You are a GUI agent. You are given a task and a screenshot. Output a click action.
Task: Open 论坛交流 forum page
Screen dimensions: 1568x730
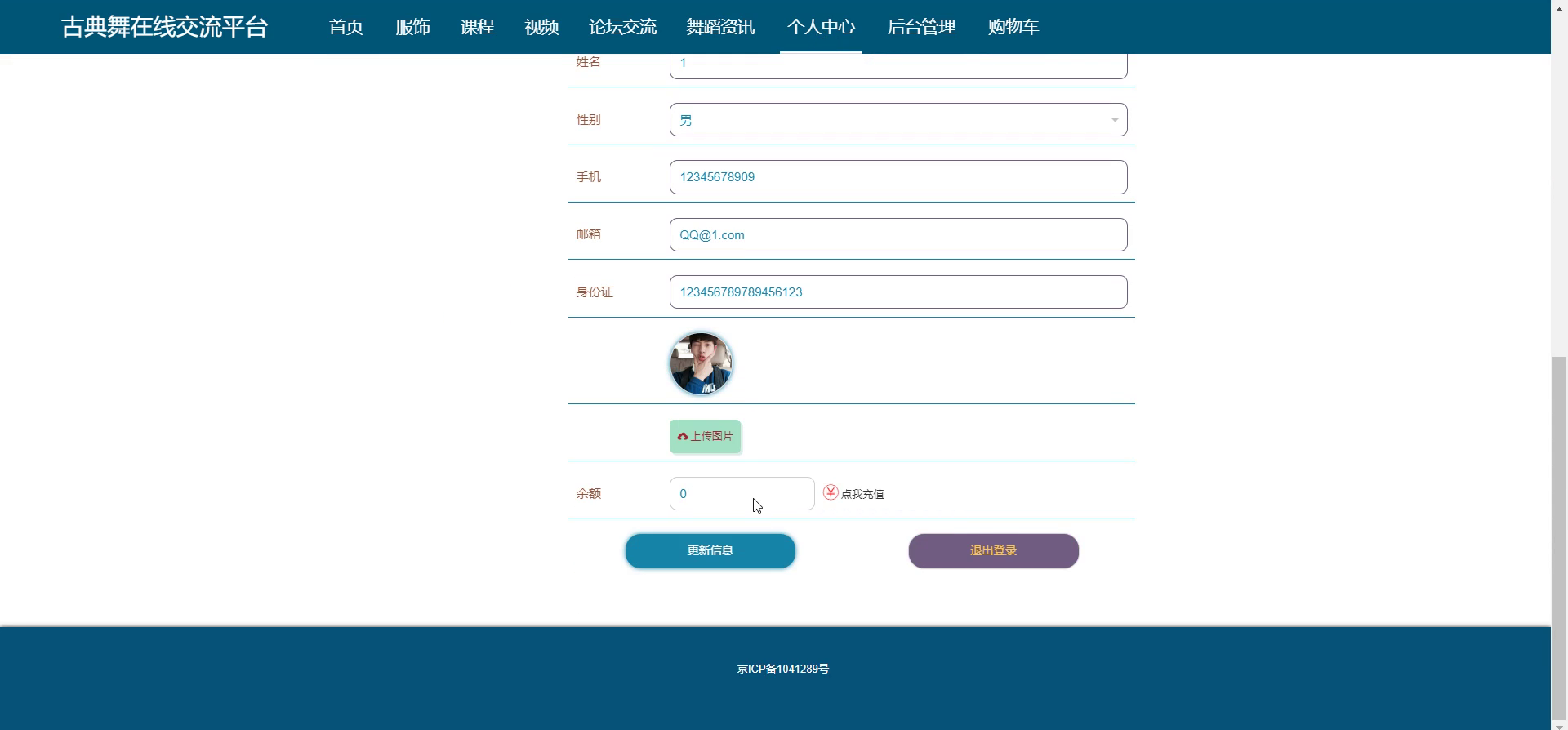(x=622, y=27)
